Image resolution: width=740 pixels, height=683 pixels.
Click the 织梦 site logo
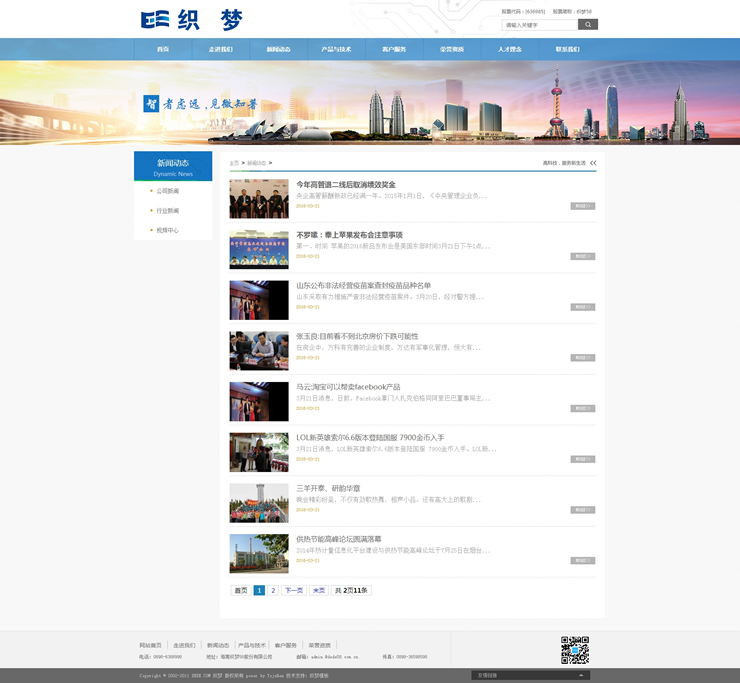pyautogui.click(x=192, y=20)
